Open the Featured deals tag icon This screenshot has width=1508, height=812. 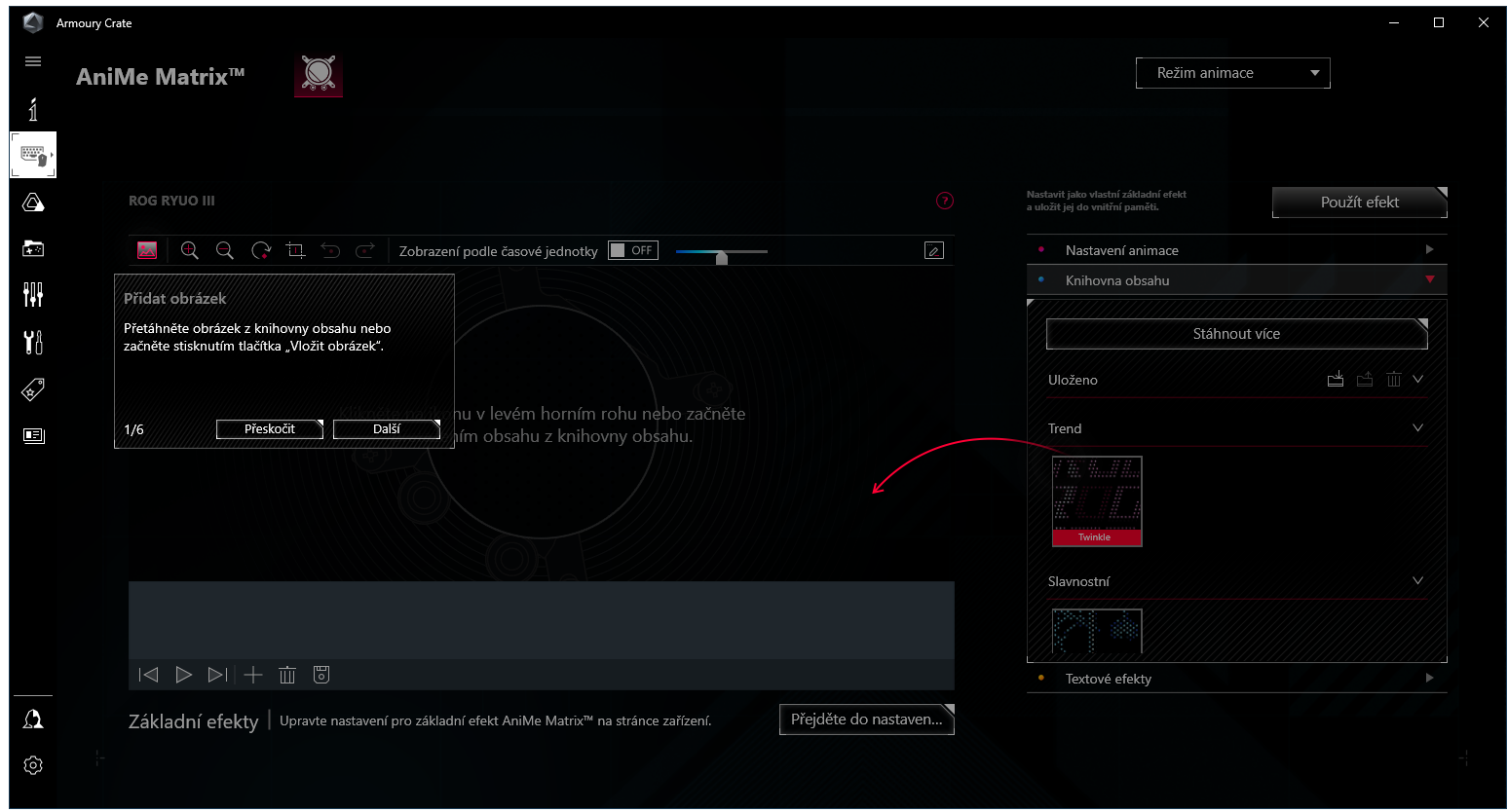click(x=33, y=389)
